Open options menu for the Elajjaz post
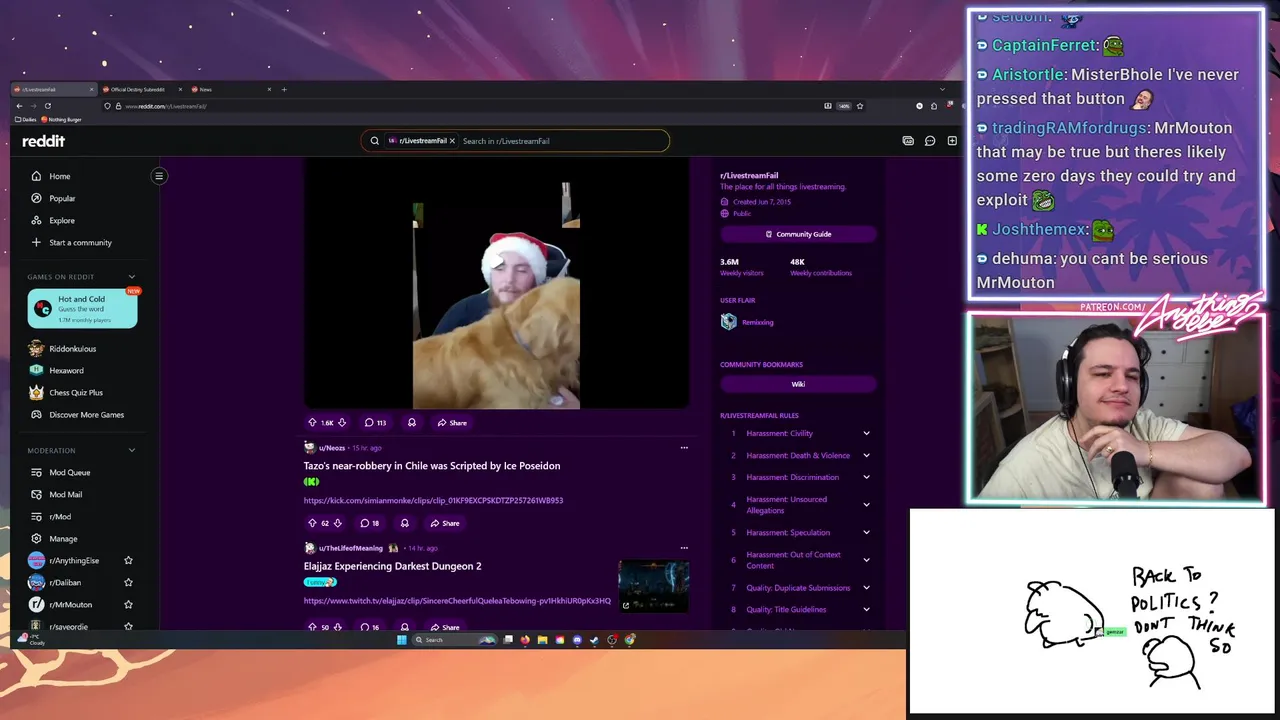The image size is (1280, 720). coord(684,547)
